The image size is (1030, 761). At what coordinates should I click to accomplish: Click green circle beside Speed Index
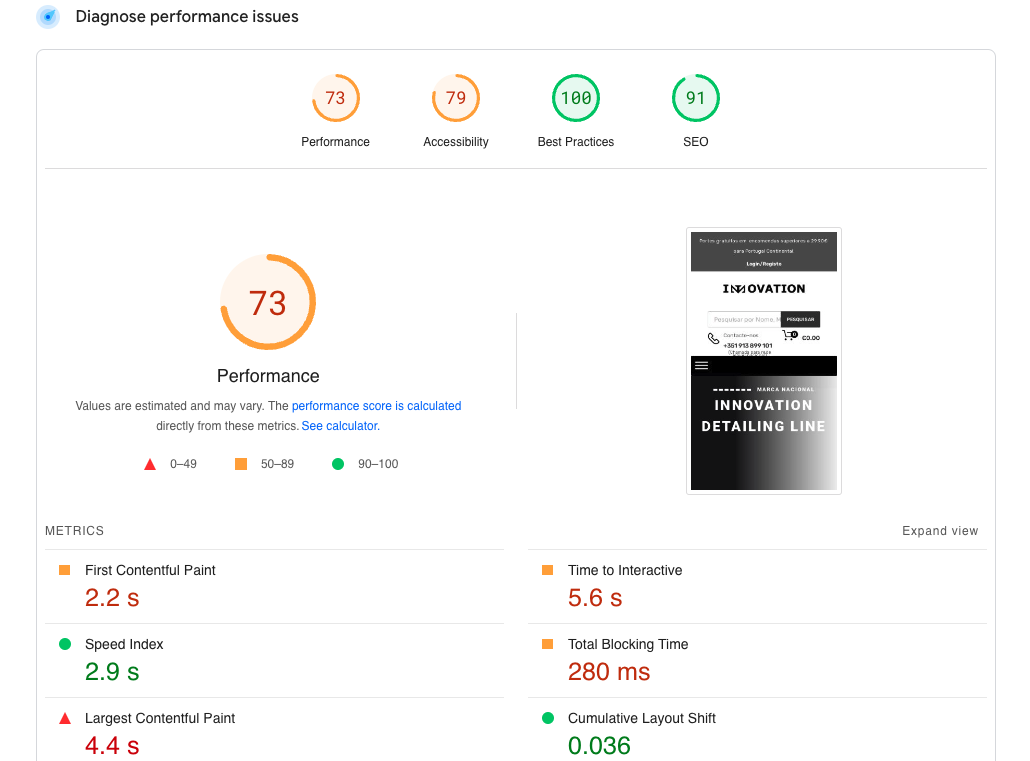tap(65, 644)
